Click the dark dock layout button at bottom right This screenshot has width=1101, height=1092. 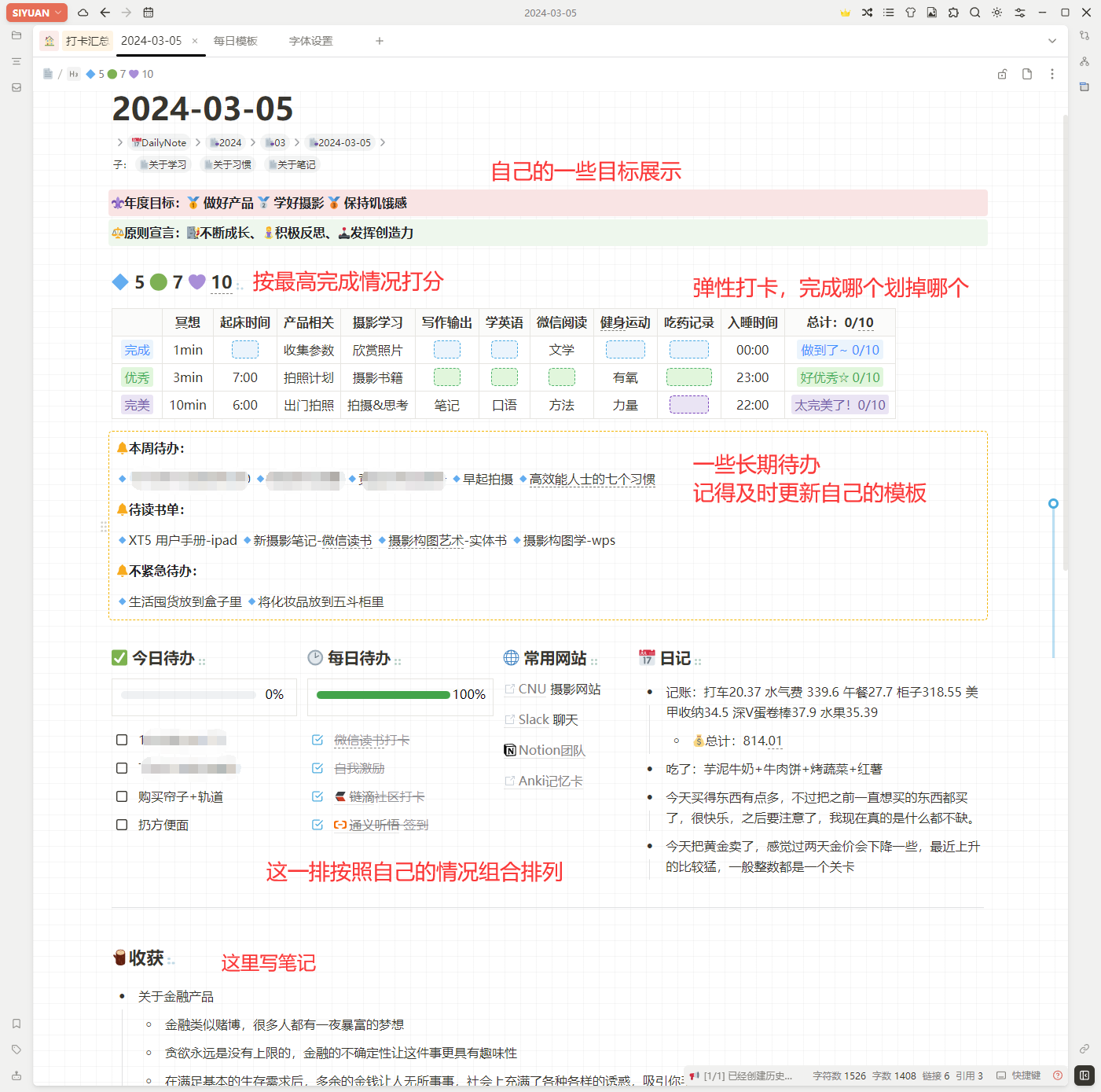point(1084,1075)
